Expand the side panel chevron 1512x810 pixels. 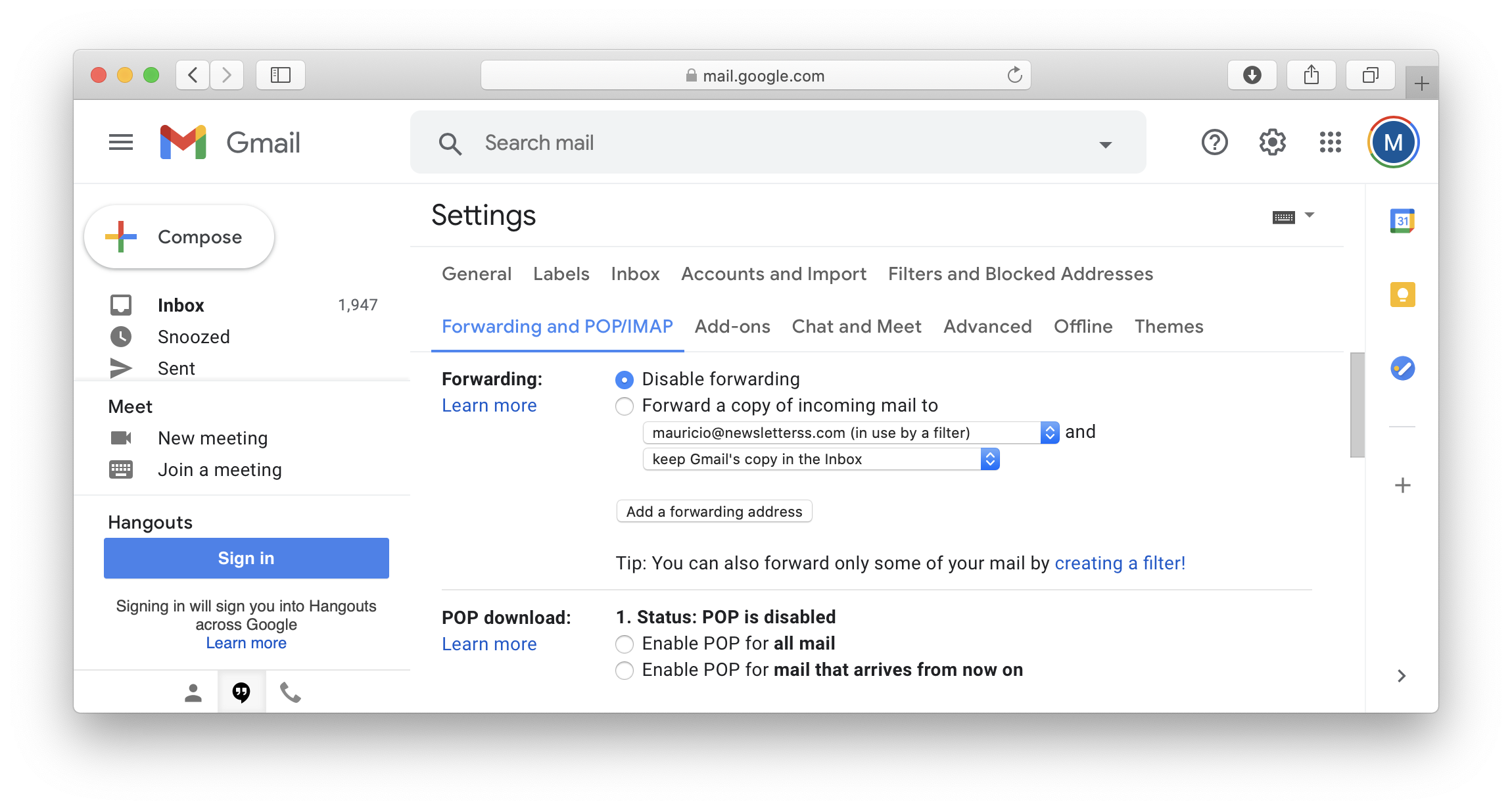(1402, 676)
